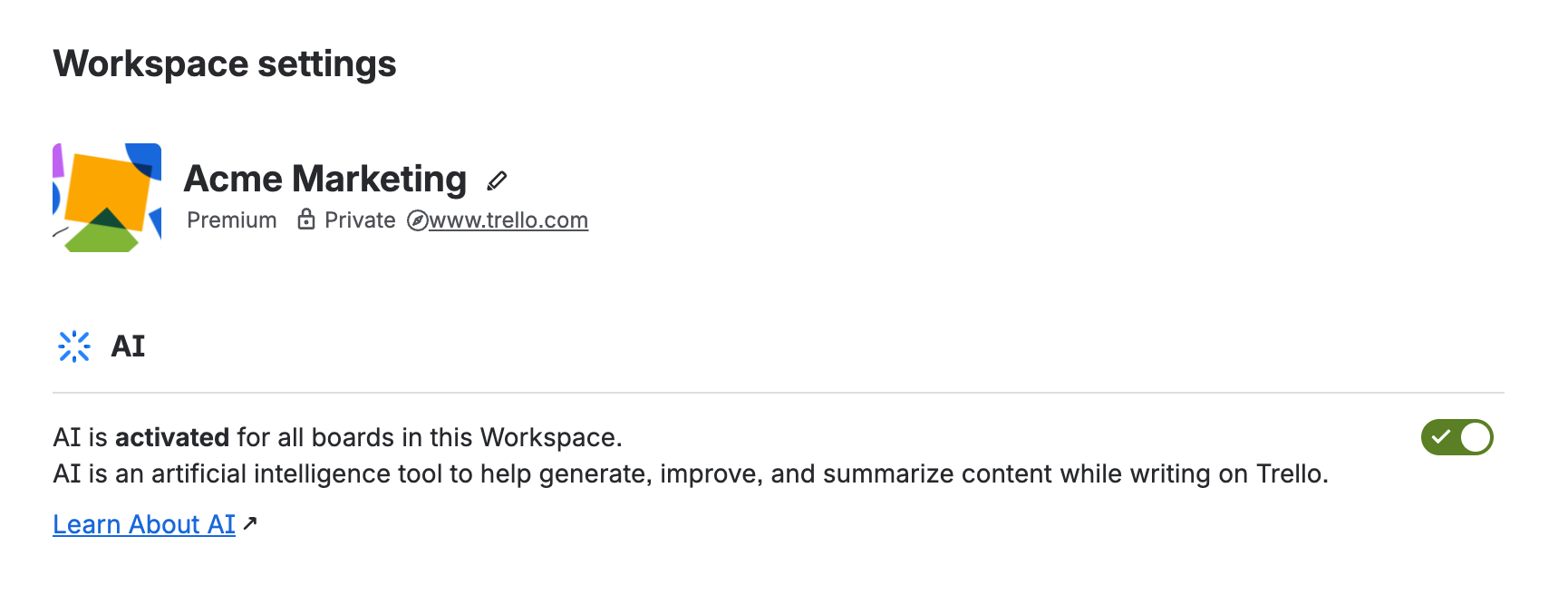Turn off the green AI activation switch
1568x595 pixels.
pyautogui.click(x=1457, y=437)
